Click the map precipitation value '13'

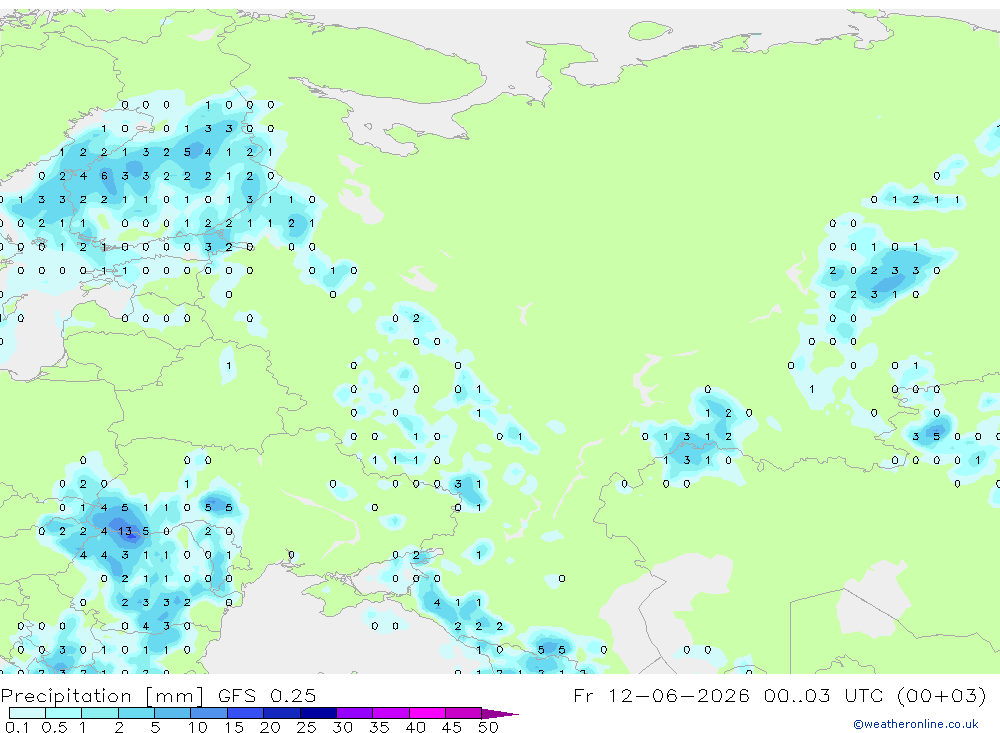tap(125, 531)
